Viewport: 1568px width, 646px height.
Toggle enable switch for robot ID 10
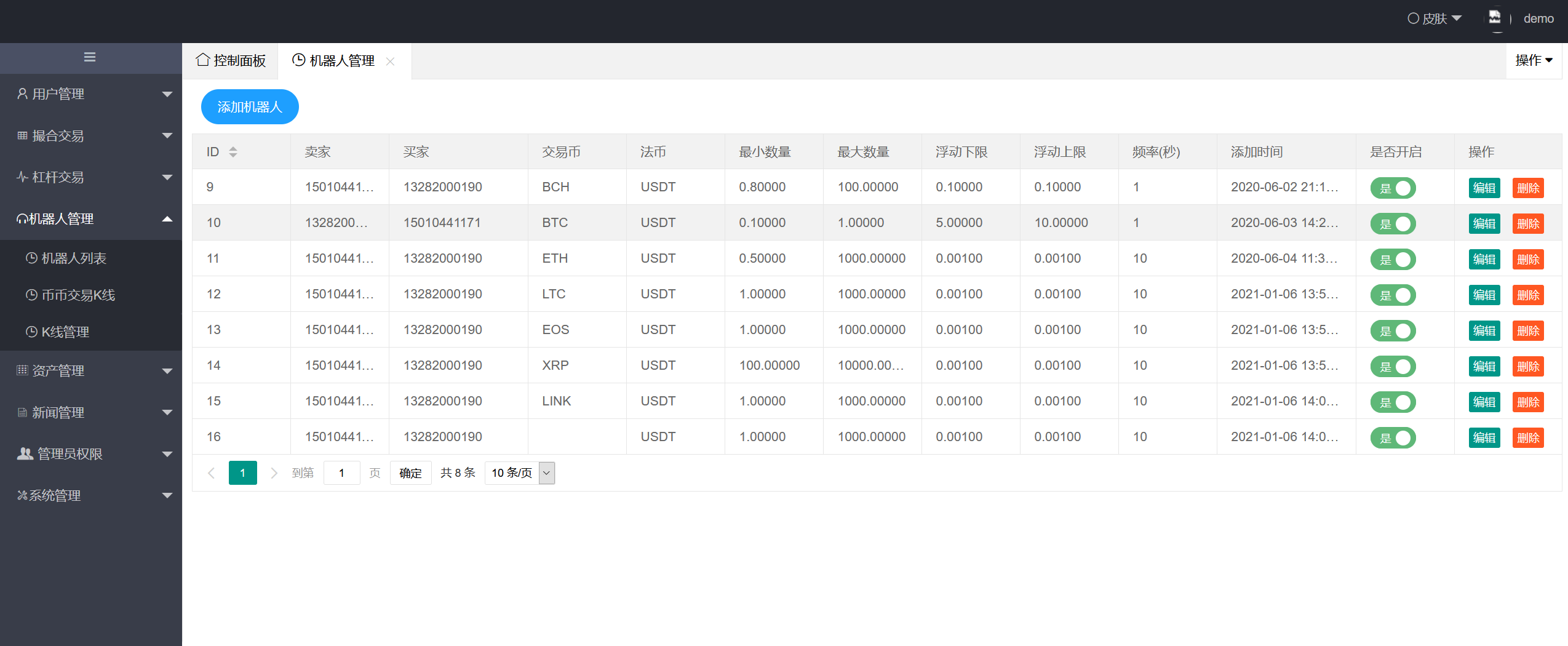tap(1393, 223)
